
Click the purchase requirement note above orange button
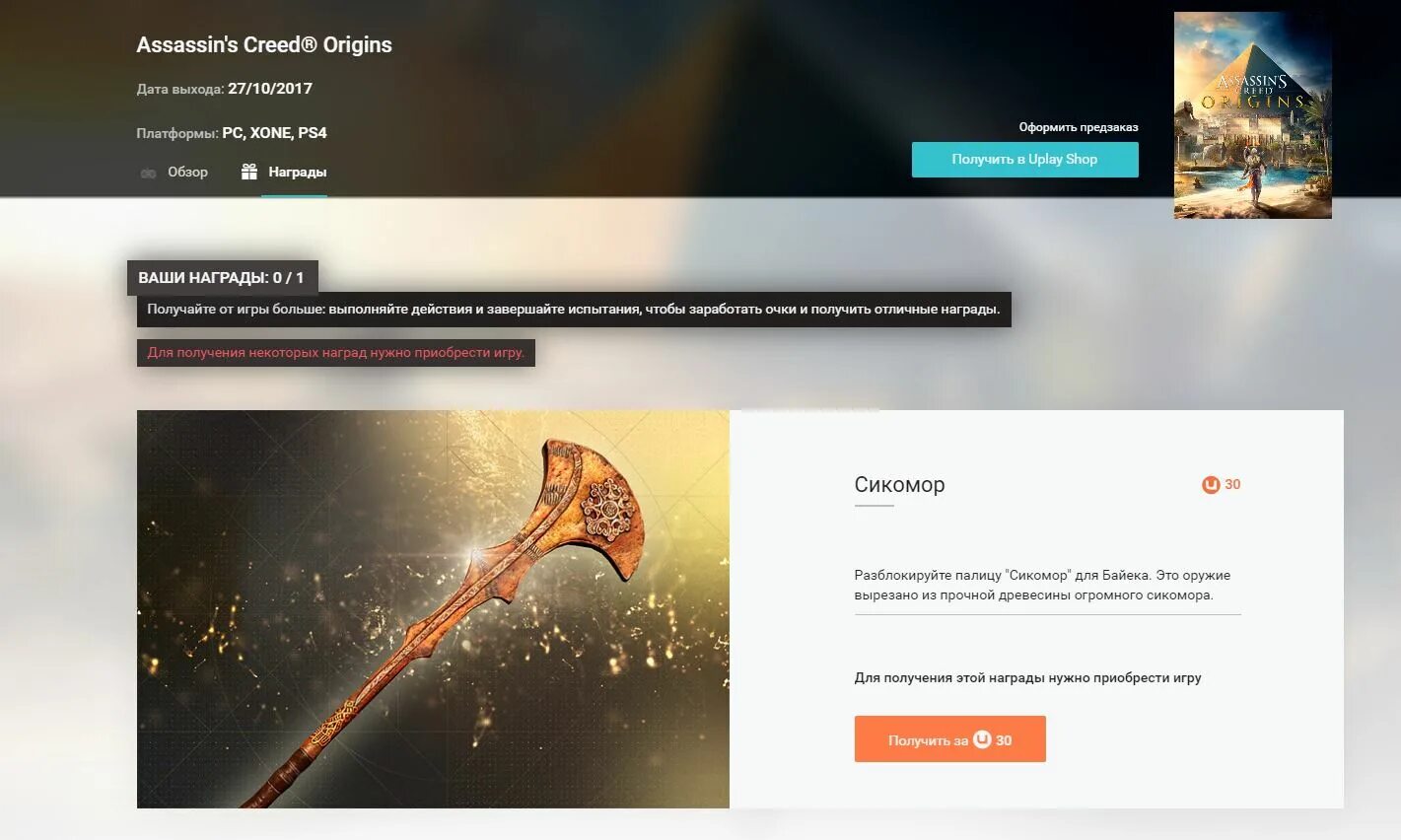[1027, 677]
